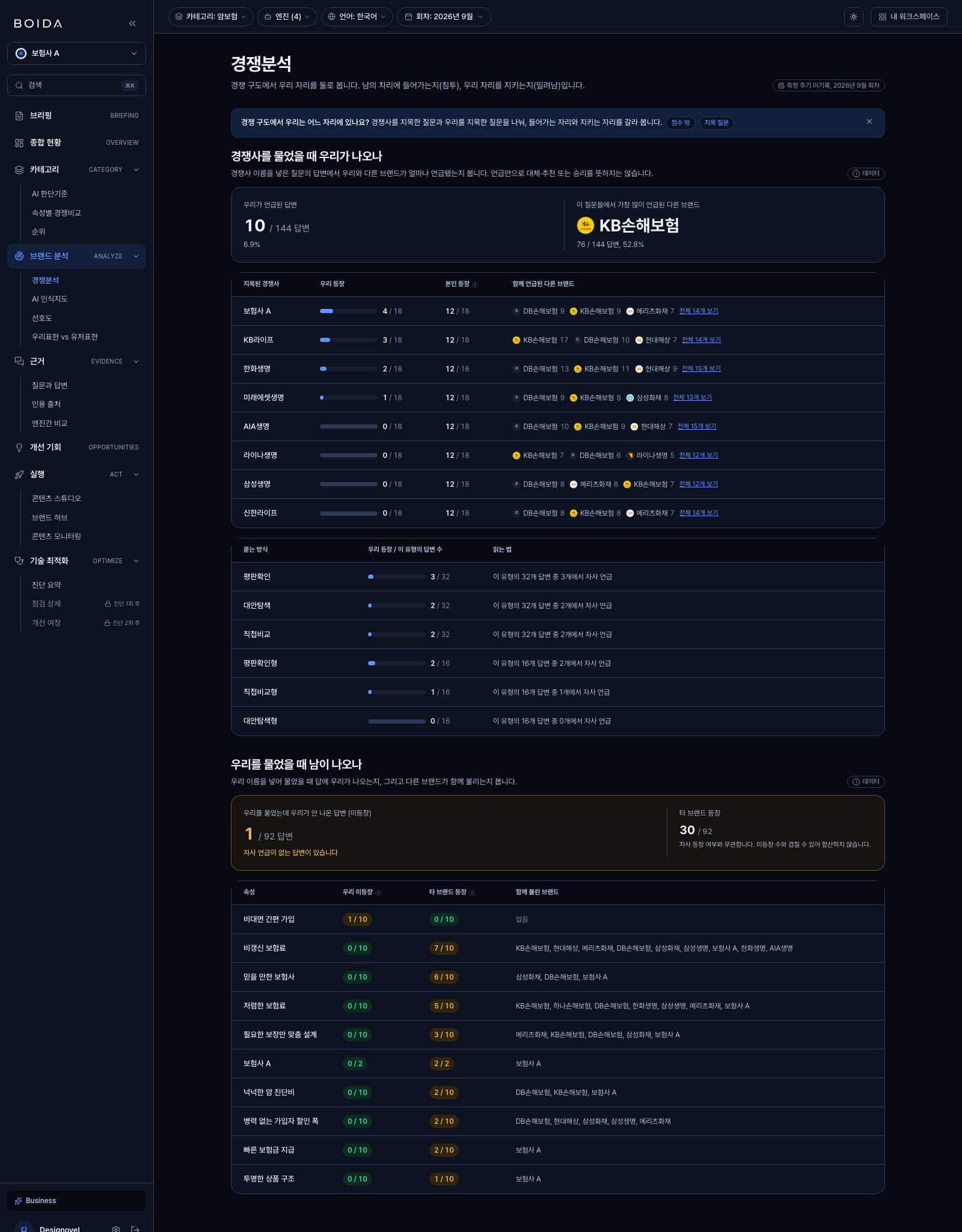Select 엔진간 비교 menu item
This screenshot has height=1232, width=962.
[50, 423]
